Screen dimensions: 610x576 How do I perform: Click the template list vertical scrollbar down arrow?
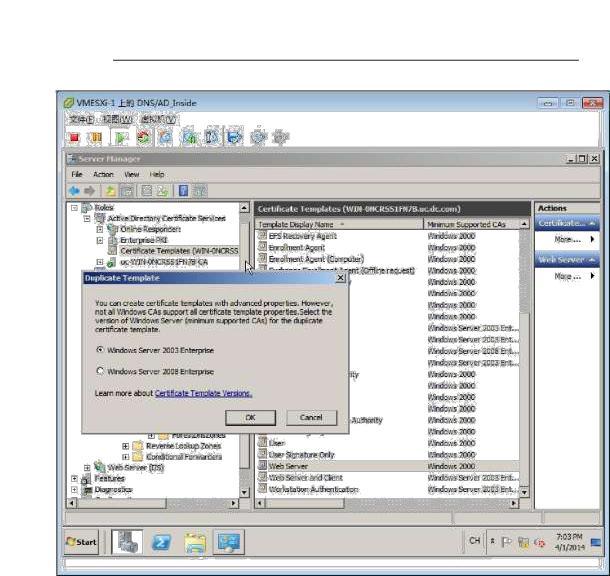[524, 492]
